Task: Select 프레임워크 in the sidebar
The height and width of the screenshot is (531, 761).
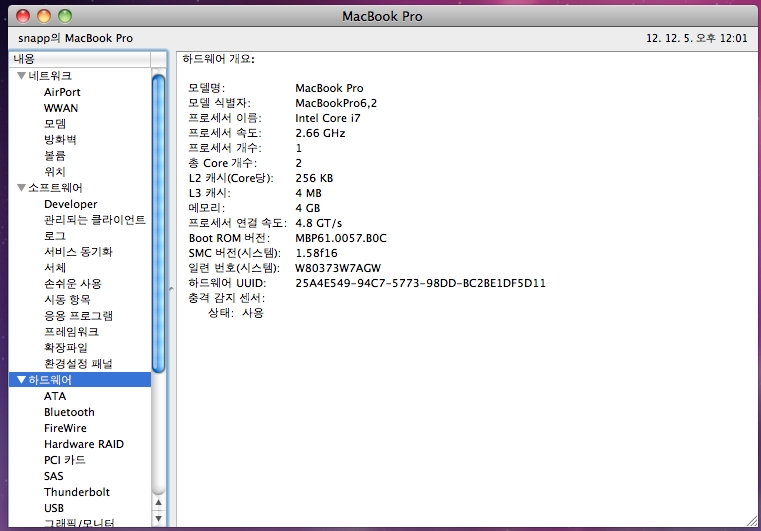Action: click(71, 332)
